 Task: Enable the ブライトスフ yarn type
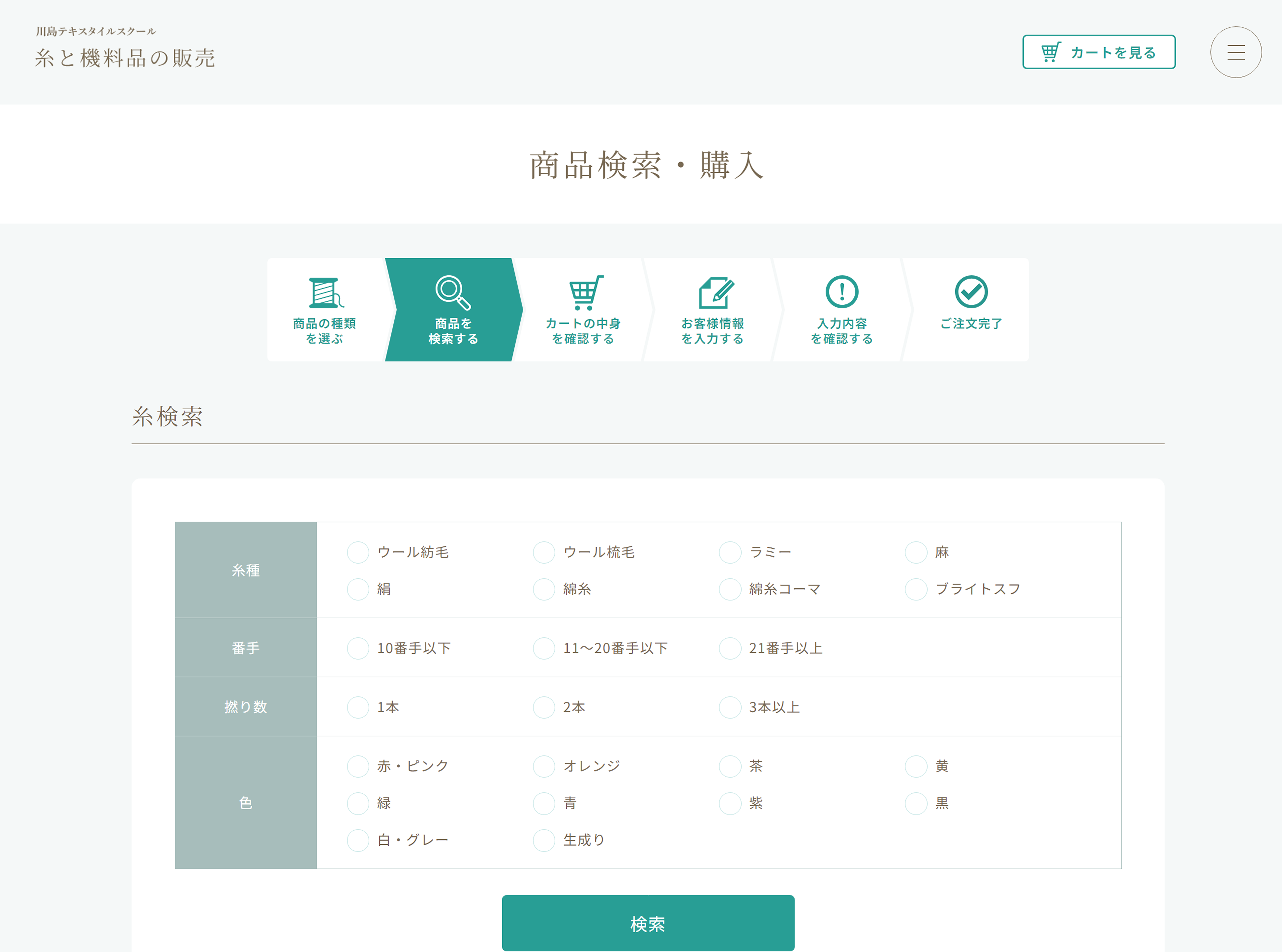point(916,589)
